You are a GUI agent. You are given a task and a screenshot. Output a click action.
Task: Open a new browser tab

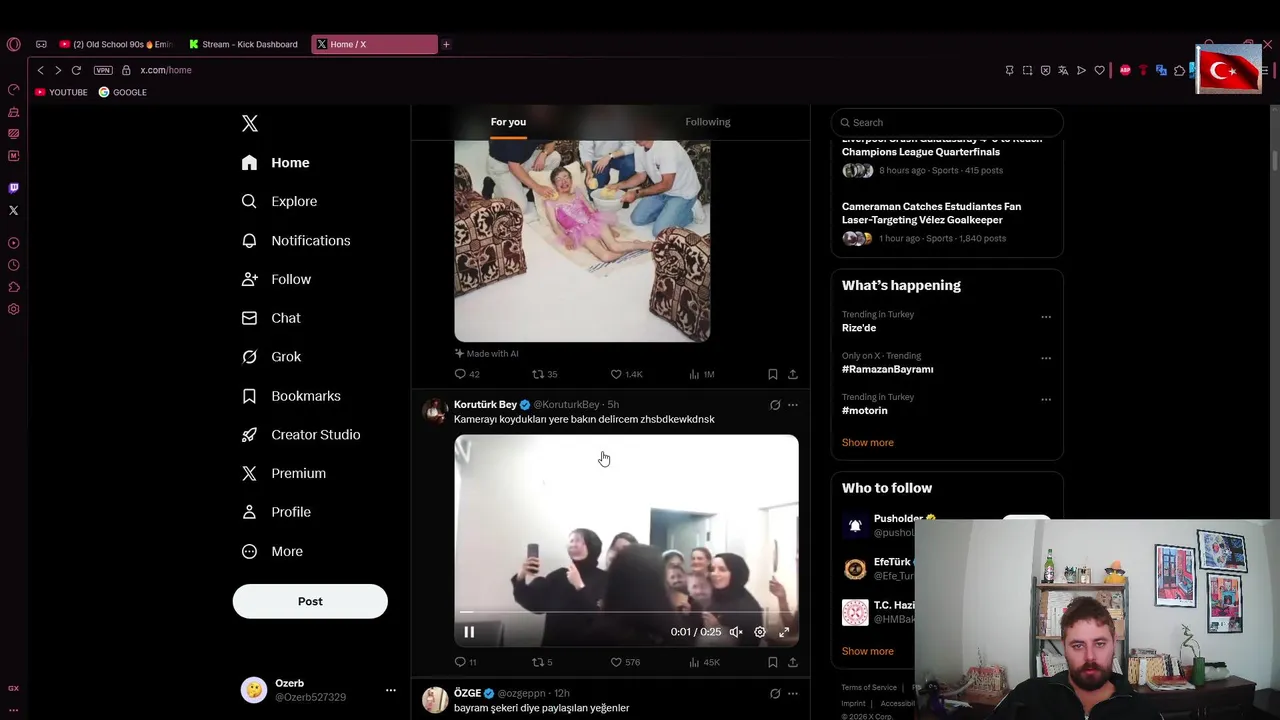[446, 44]
